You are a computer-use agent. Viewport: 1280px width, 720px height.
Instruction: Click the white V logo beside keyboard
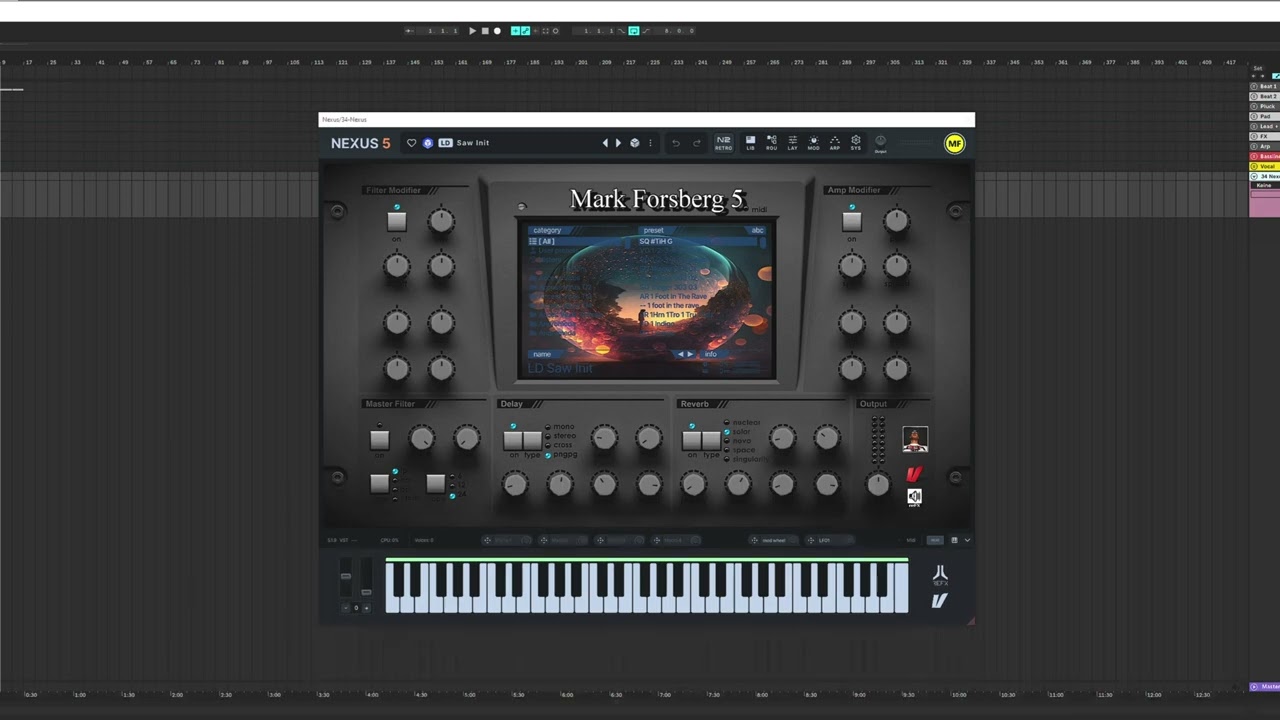939,601
